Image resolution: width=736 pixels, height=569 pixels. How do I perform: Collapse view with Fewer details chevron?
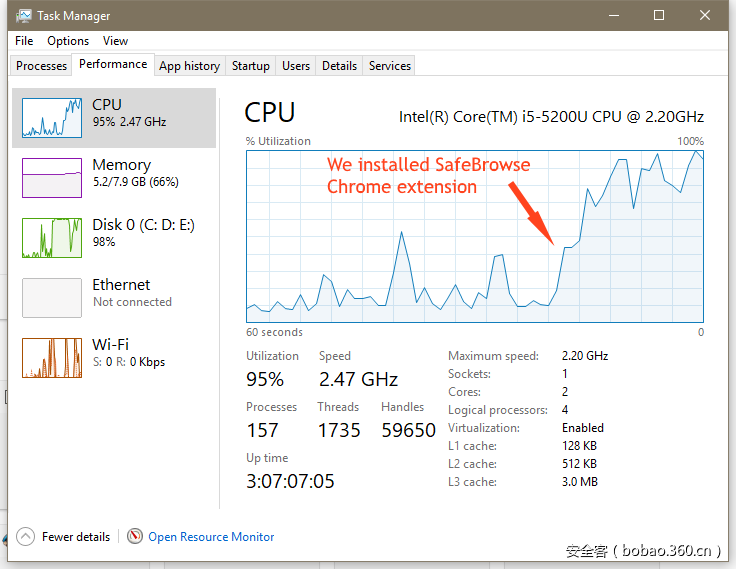[x=26, y=537]
